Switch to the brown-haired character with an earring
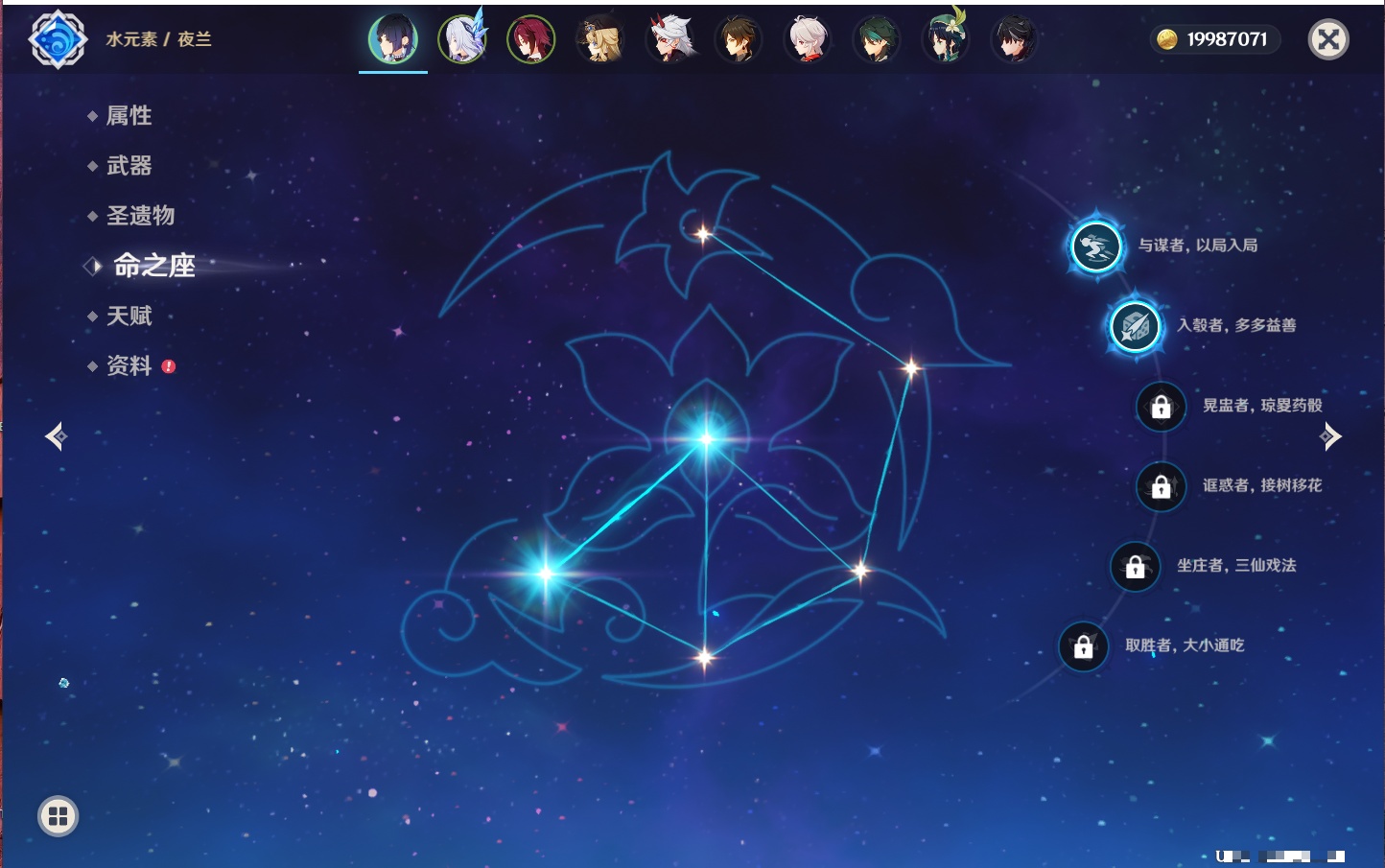Viewport: 1385px width, 868px height. pos(739,39)
